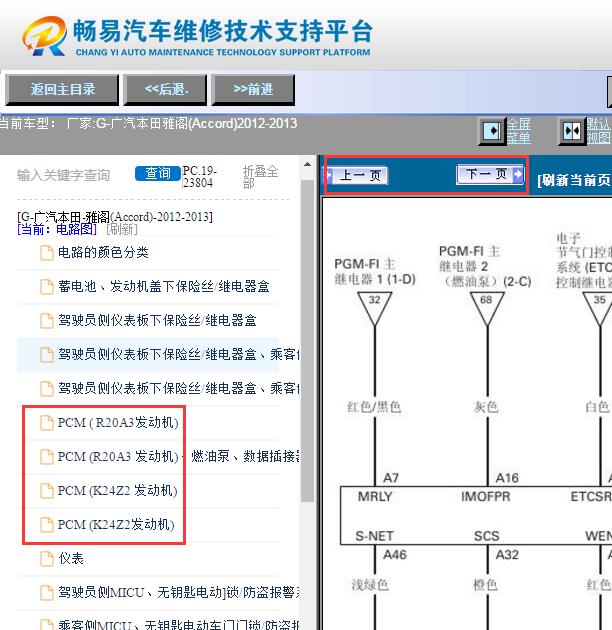Click the [G-广汽本田-雅阁(Accord)-2012-2013] title
This screenshot has width=612, height=630.
[115, 217]
